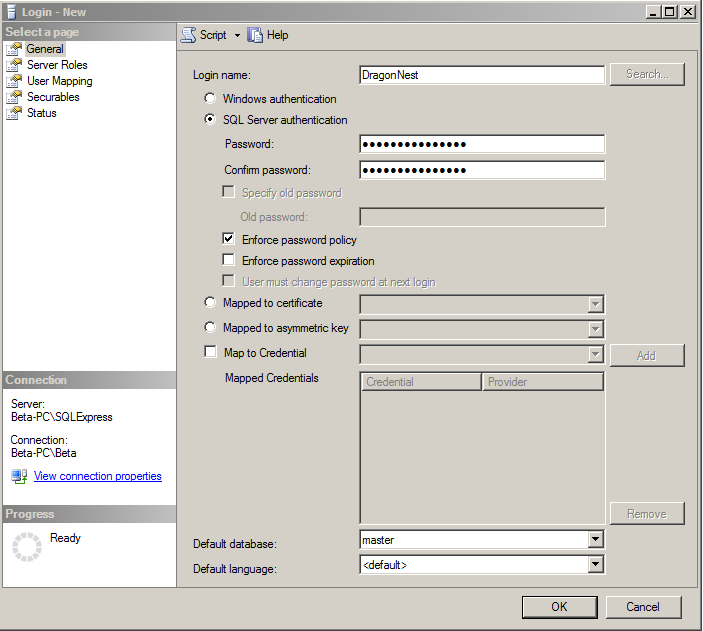
Task: Select Windows authentication radio button
Action: pyautogui.click(x=210, y=98)
